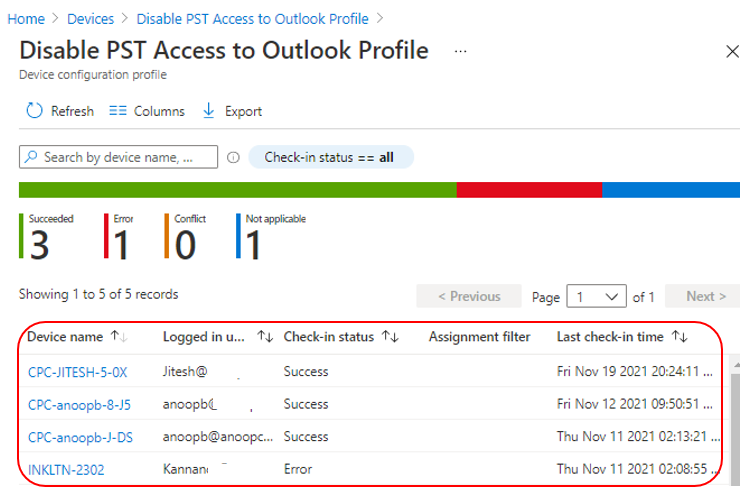This screenshot has width=753, height=496.
Task: Click the Next page button
Action: [703, 296]
